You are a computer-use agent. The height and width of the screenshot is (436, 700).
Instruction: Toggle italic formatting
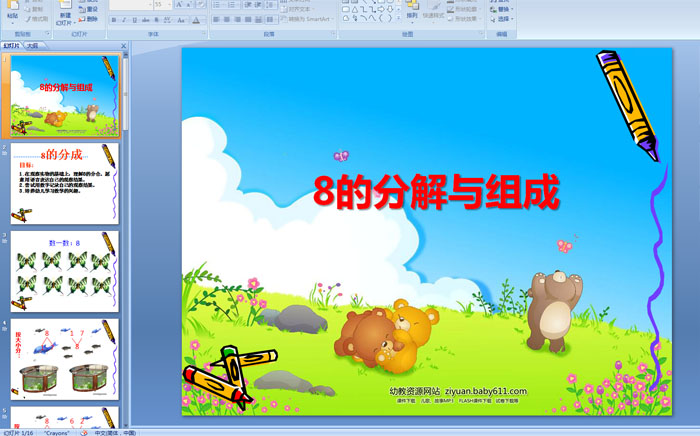[x=124, y=20]
